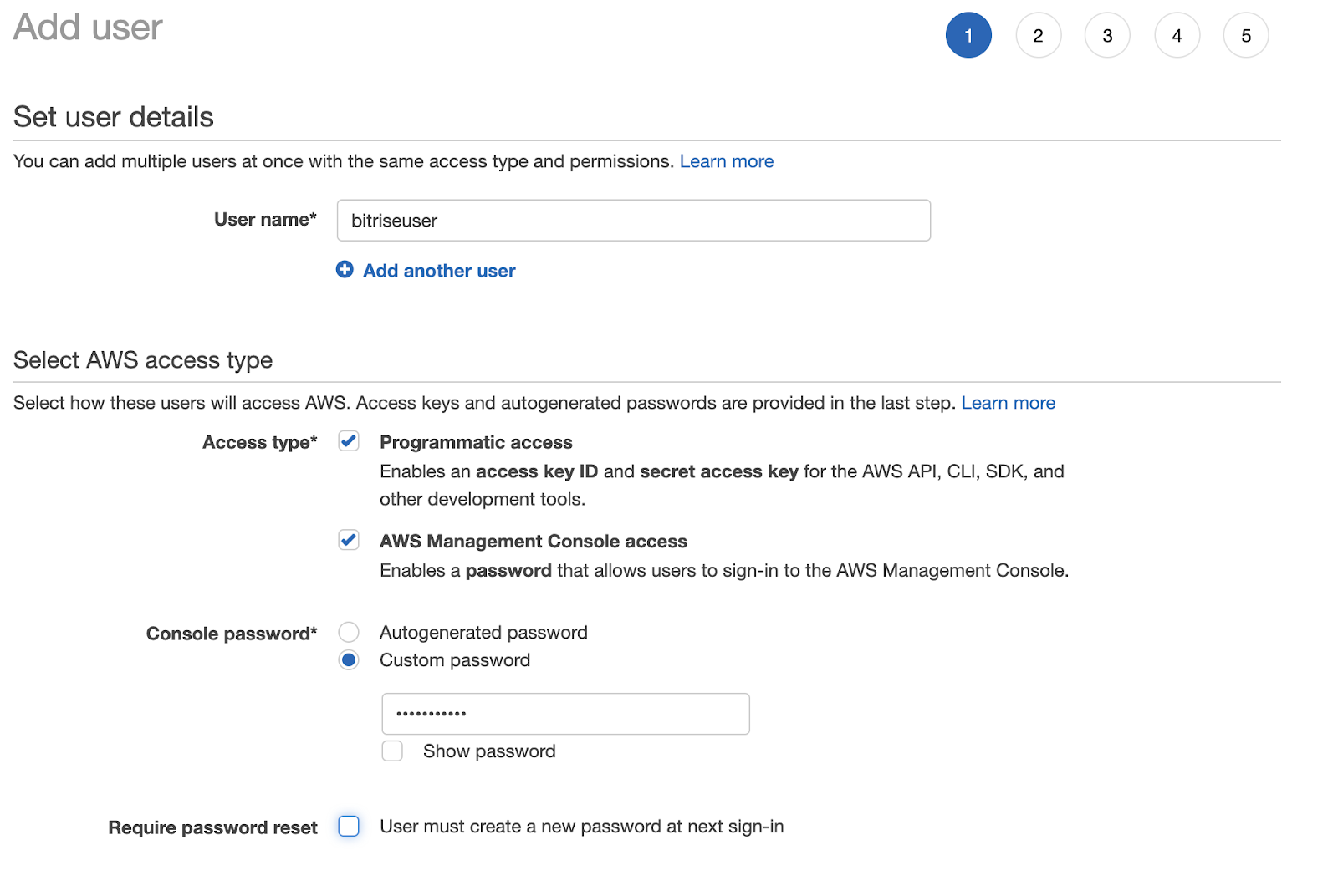Select the Autogenerated password radio button

[x=349, y=632]
